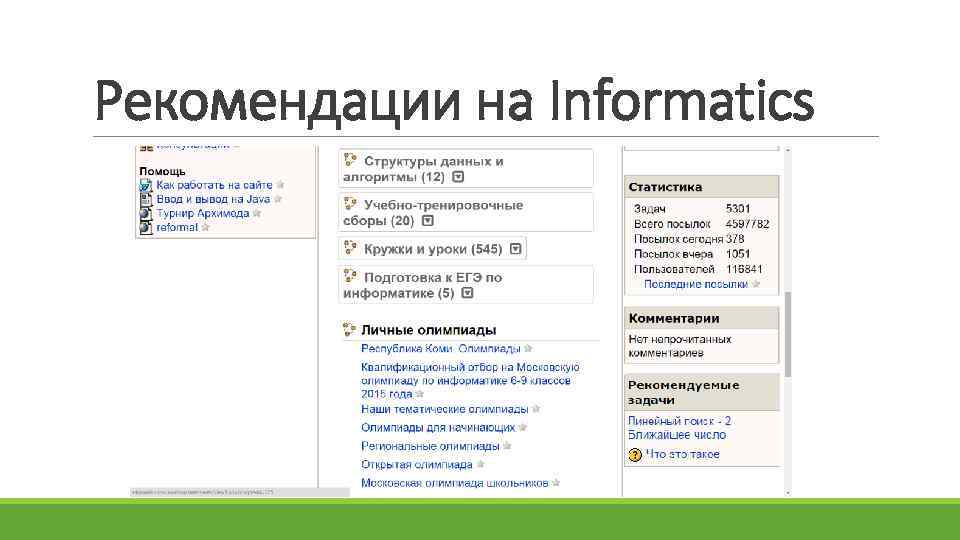This screenshot has height=540, width=960.
Task: Open 'Наши тематические олимпиады' link
Action: tap(444, 409)
